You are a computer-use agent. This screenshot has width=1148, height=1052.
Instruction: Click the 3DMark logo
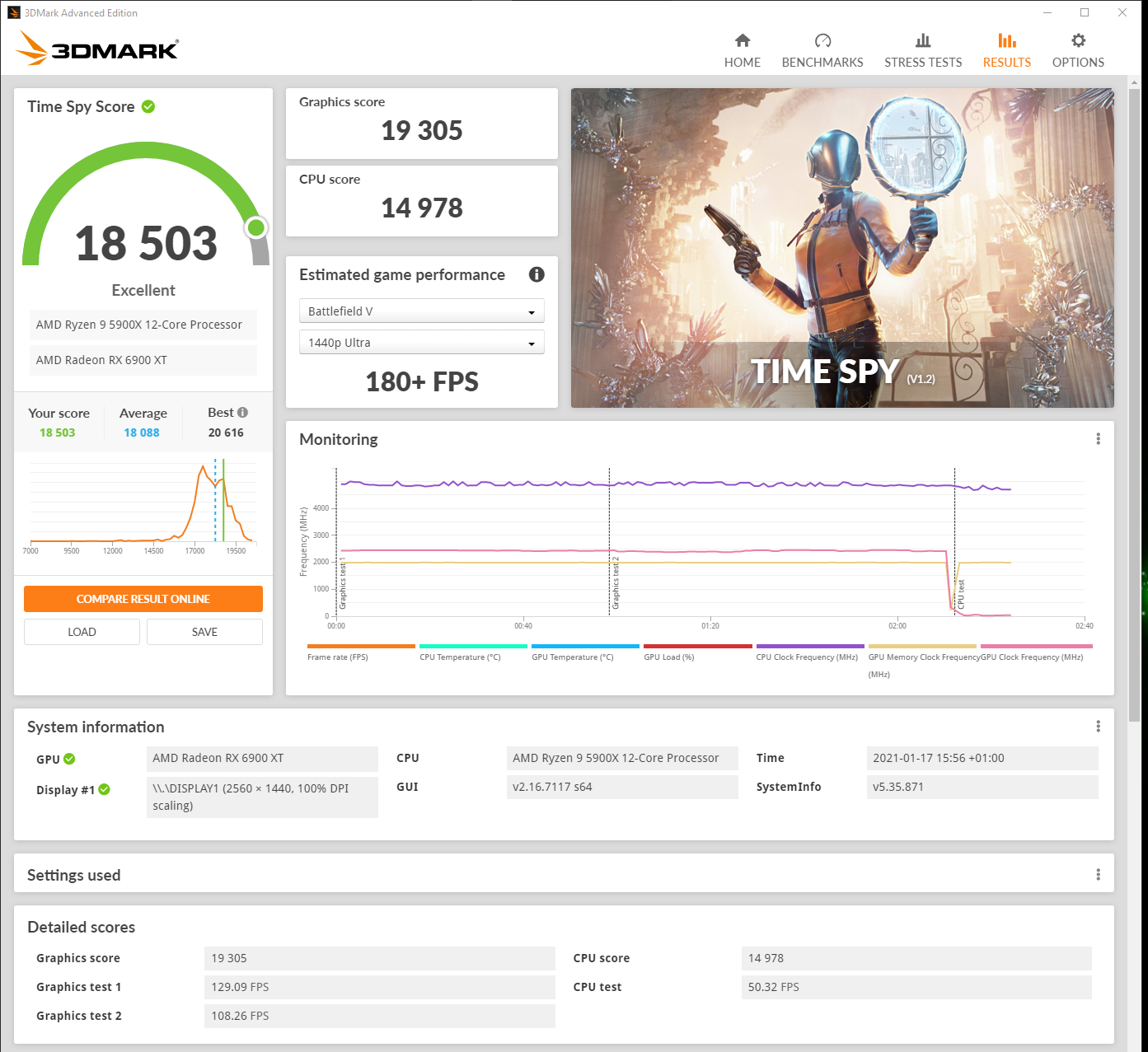96,49
